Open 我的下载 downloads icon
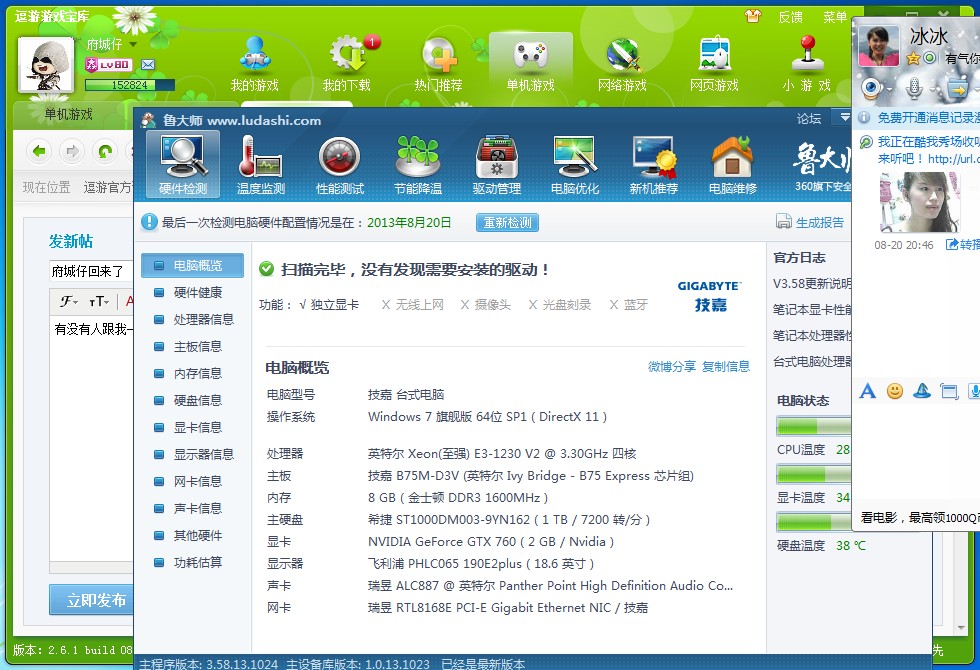This screenshot has width=980, height=670. pyautogui.click(x=347, y=64)
